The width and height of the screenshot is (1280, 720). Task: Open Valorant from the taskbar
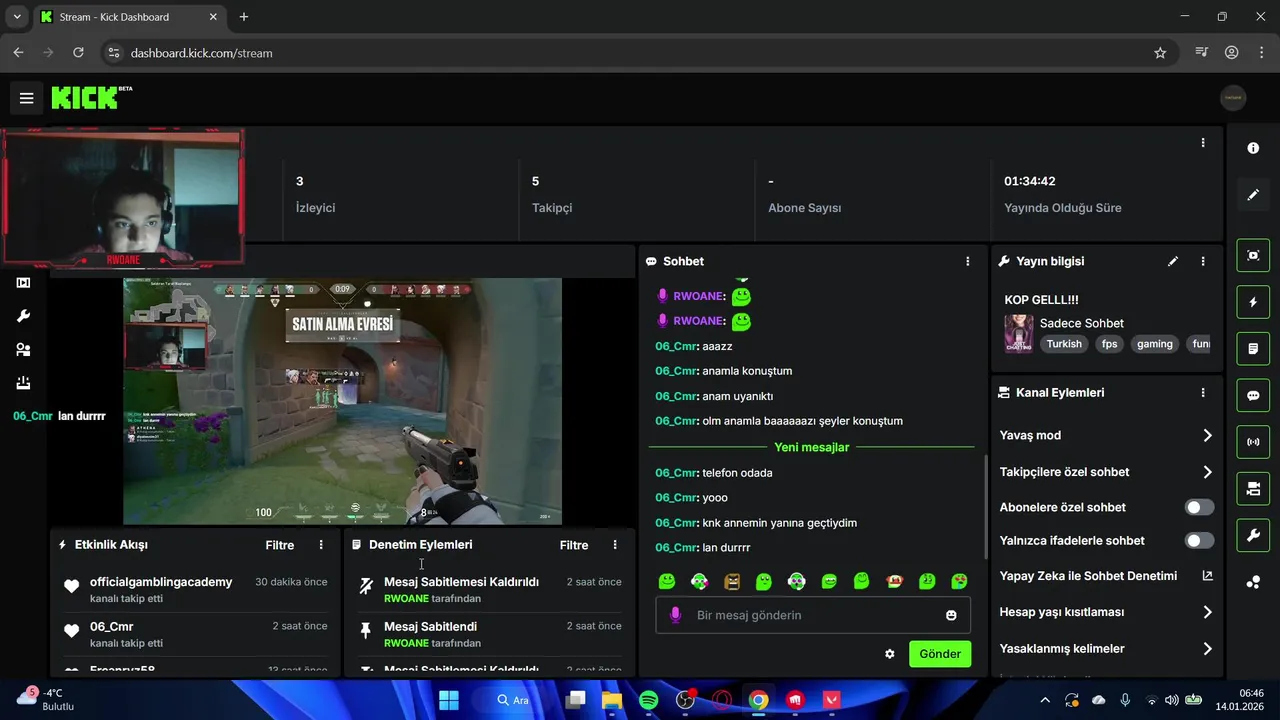(x=832, y=700)
